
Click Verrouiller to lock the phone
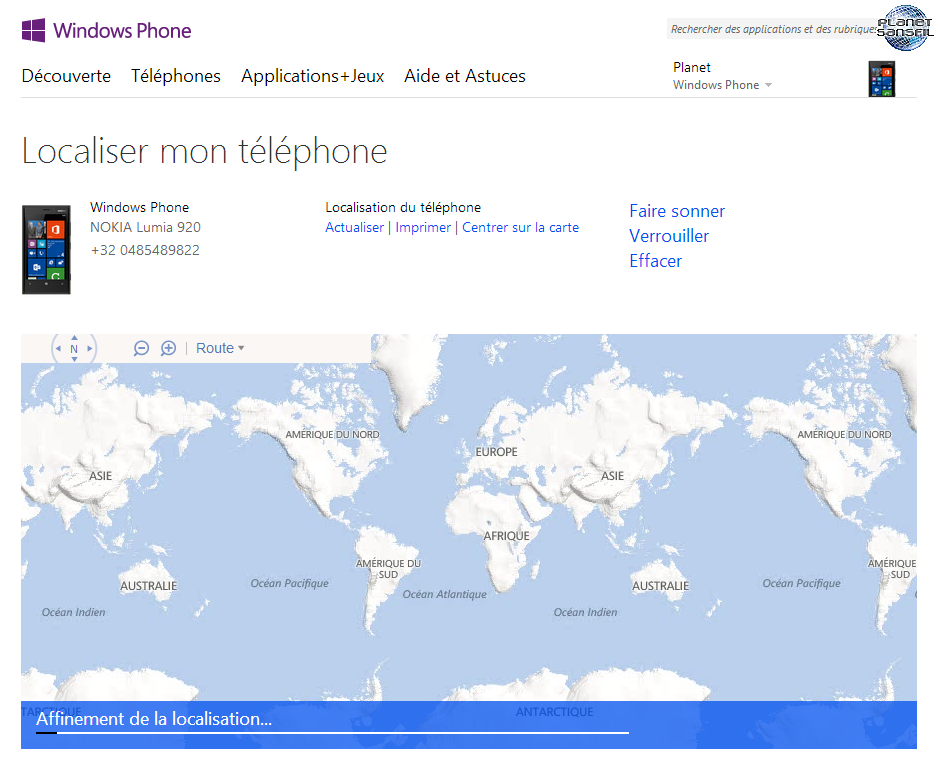669,236
